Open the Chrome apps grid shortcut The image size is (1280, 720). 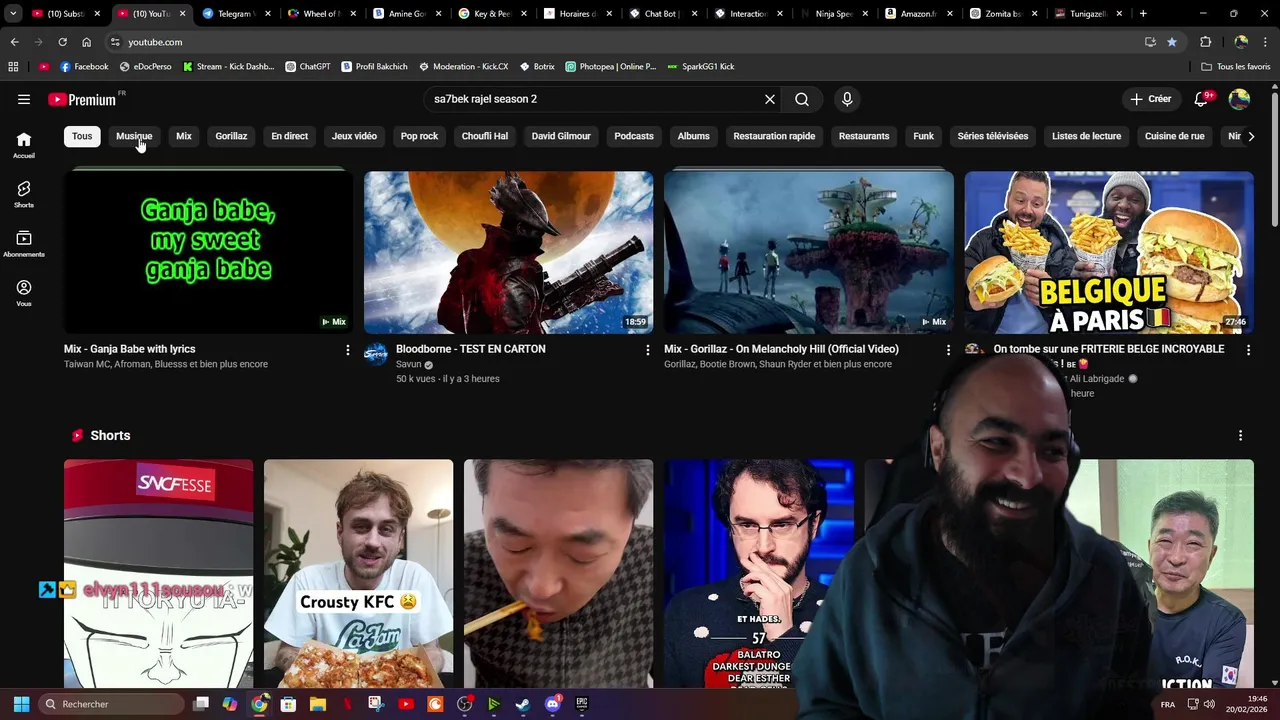point(13,67)
